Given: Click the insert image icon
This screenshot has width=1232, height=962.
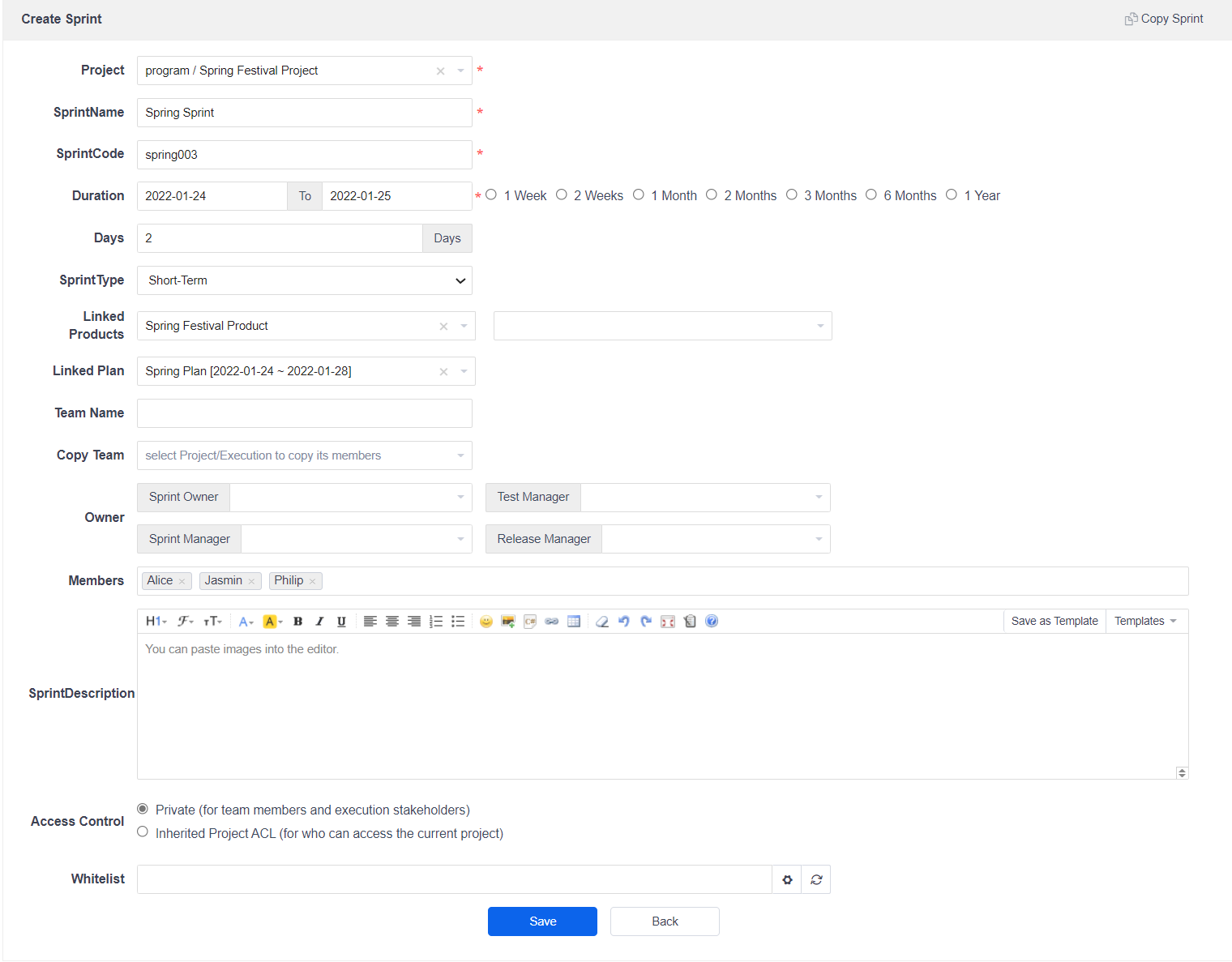Looking at the screenshot, I should [x=508, y=622].
